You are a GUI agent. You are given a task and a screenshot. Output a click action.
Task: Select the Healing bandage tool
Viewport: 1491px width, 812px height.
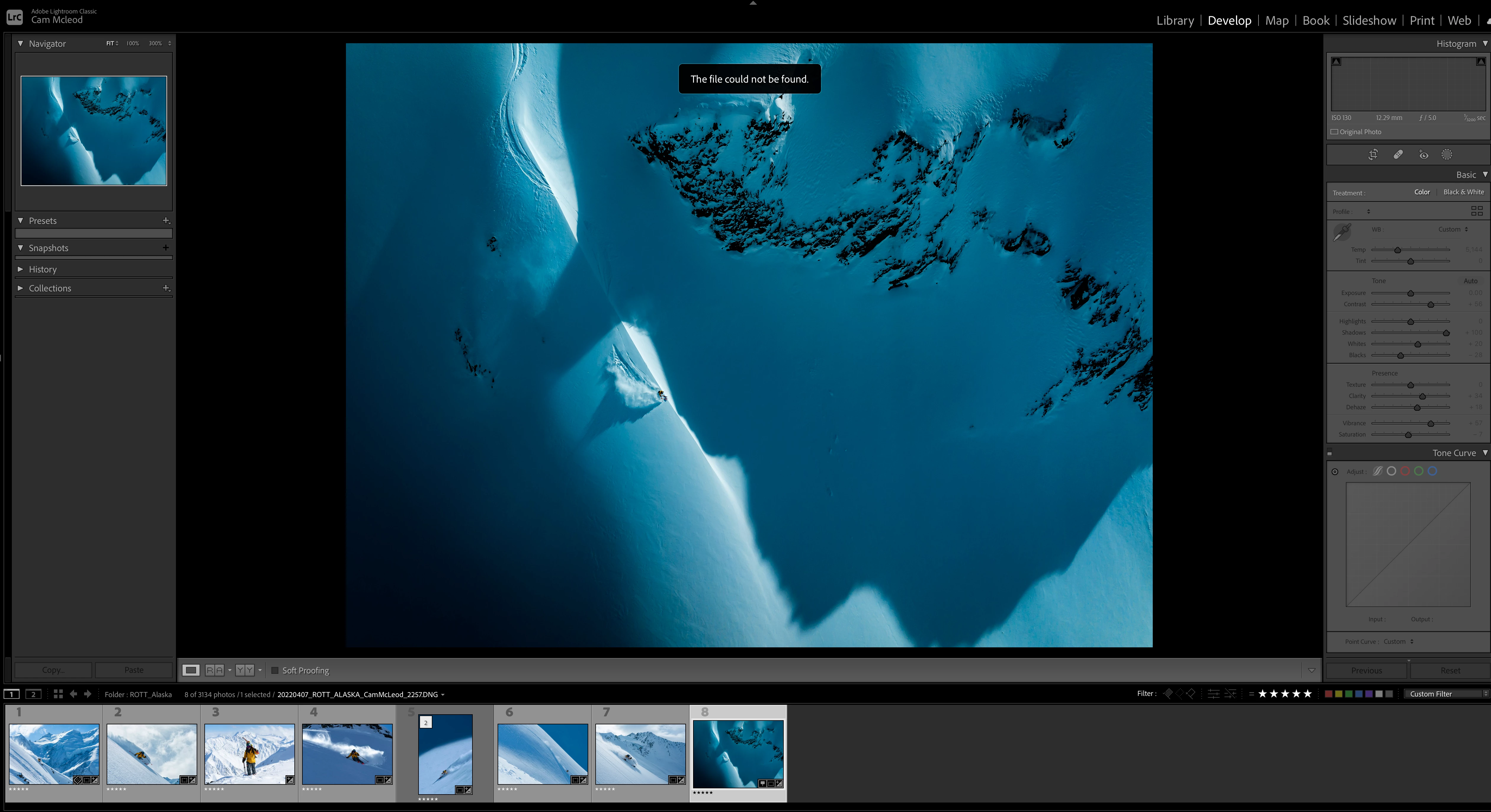point(1398,155)
